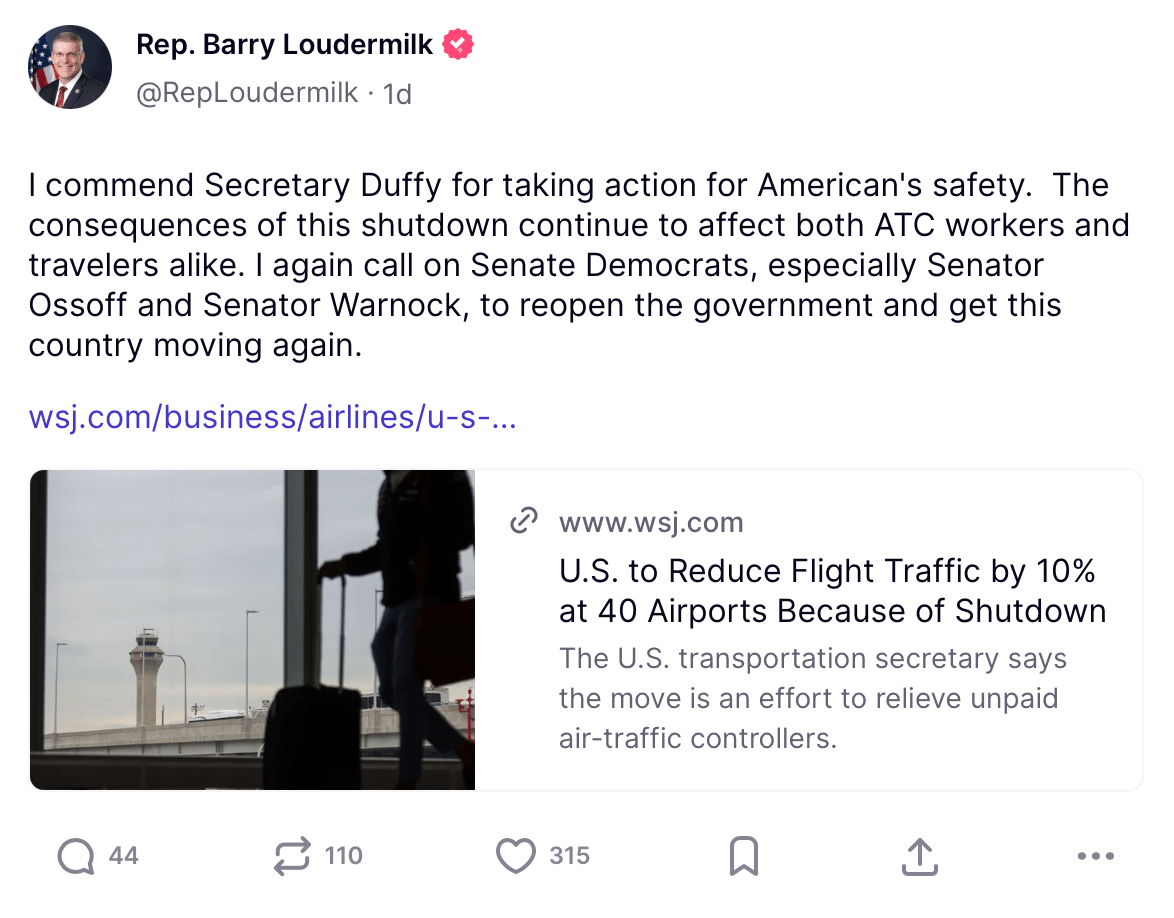Click the 315 likes count
Screen dimensions: 1174x918
click(569, 856)
